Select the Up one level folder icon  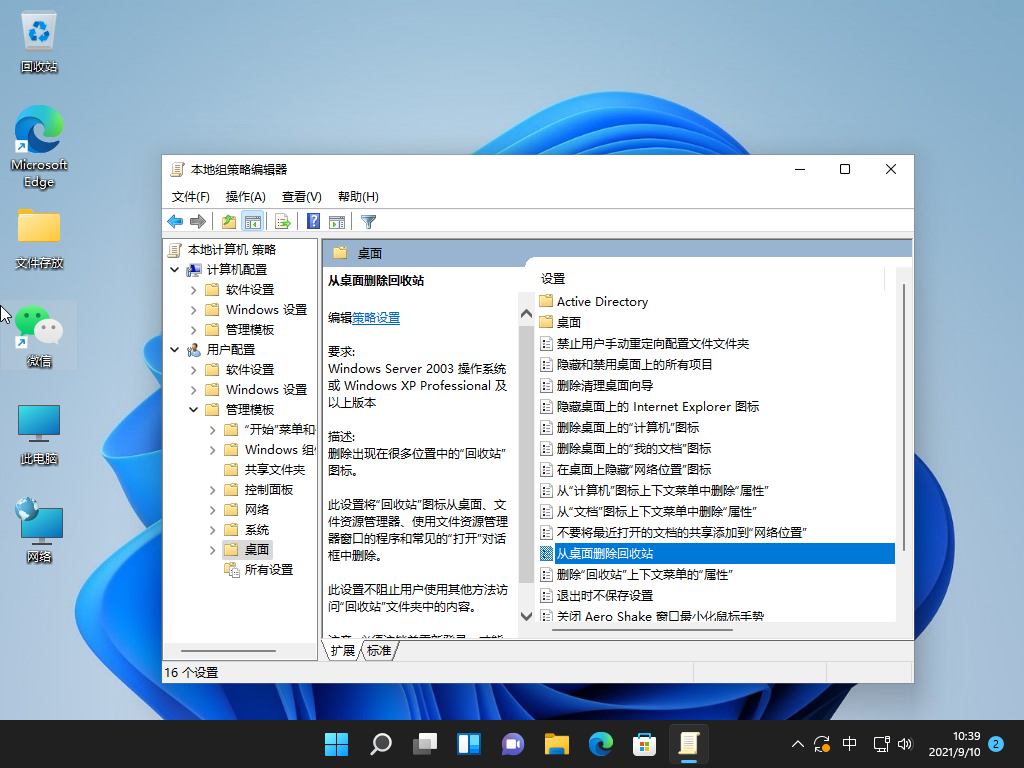click(228, 222)
